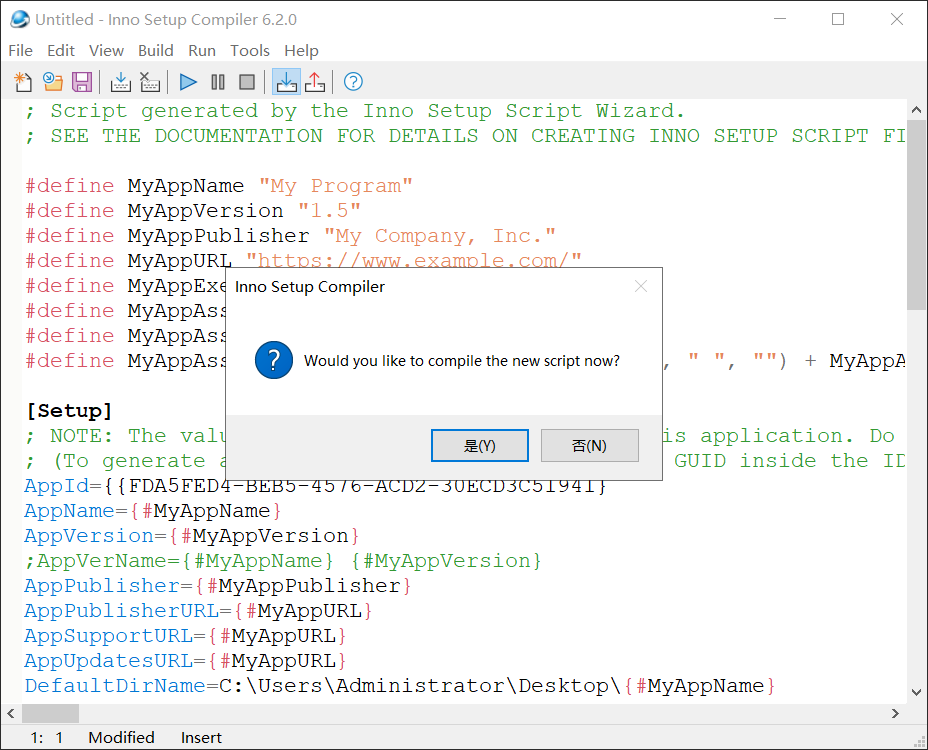Click the vertical scrollbar thumb
Viewport: 928px width, 750px height.
916,214
